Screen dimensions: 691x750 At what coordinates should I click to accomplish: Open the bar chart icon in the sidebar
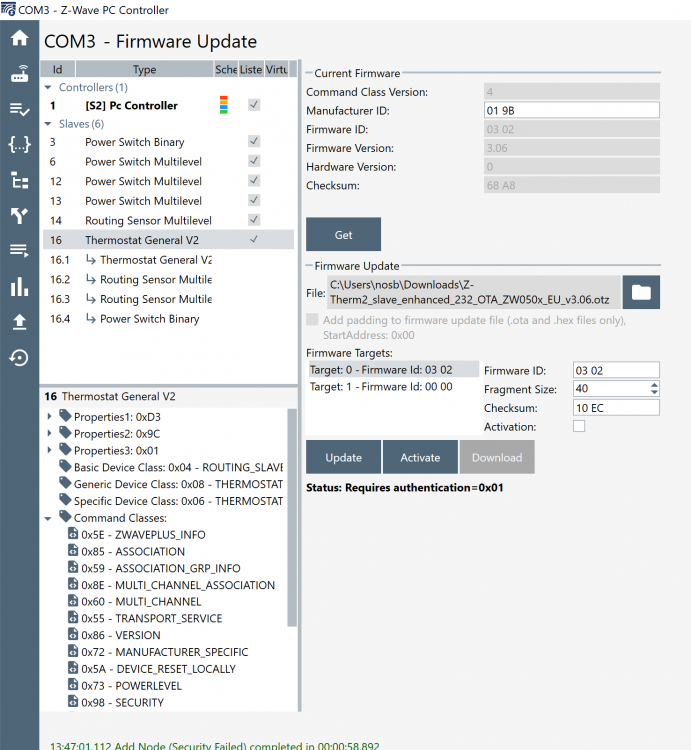coord(19,287)
